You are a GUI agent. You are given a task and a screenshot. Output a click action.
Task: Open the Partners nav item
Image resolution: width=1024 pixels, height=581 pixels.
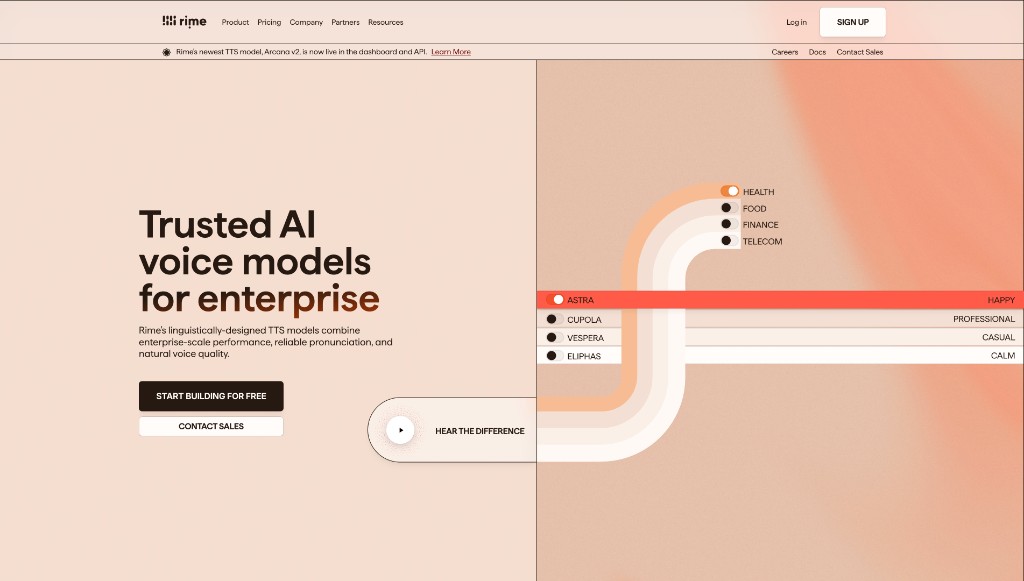click(x=345, y=22)
